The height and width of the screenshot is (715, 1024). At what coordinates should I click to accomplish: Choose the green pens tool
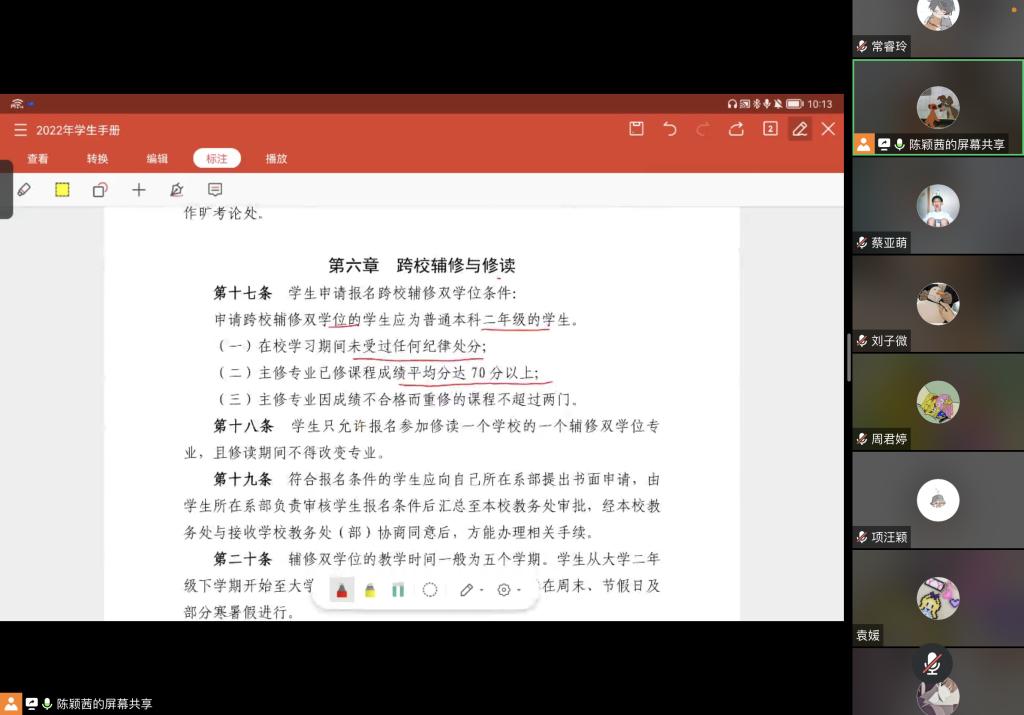point(398,590)
